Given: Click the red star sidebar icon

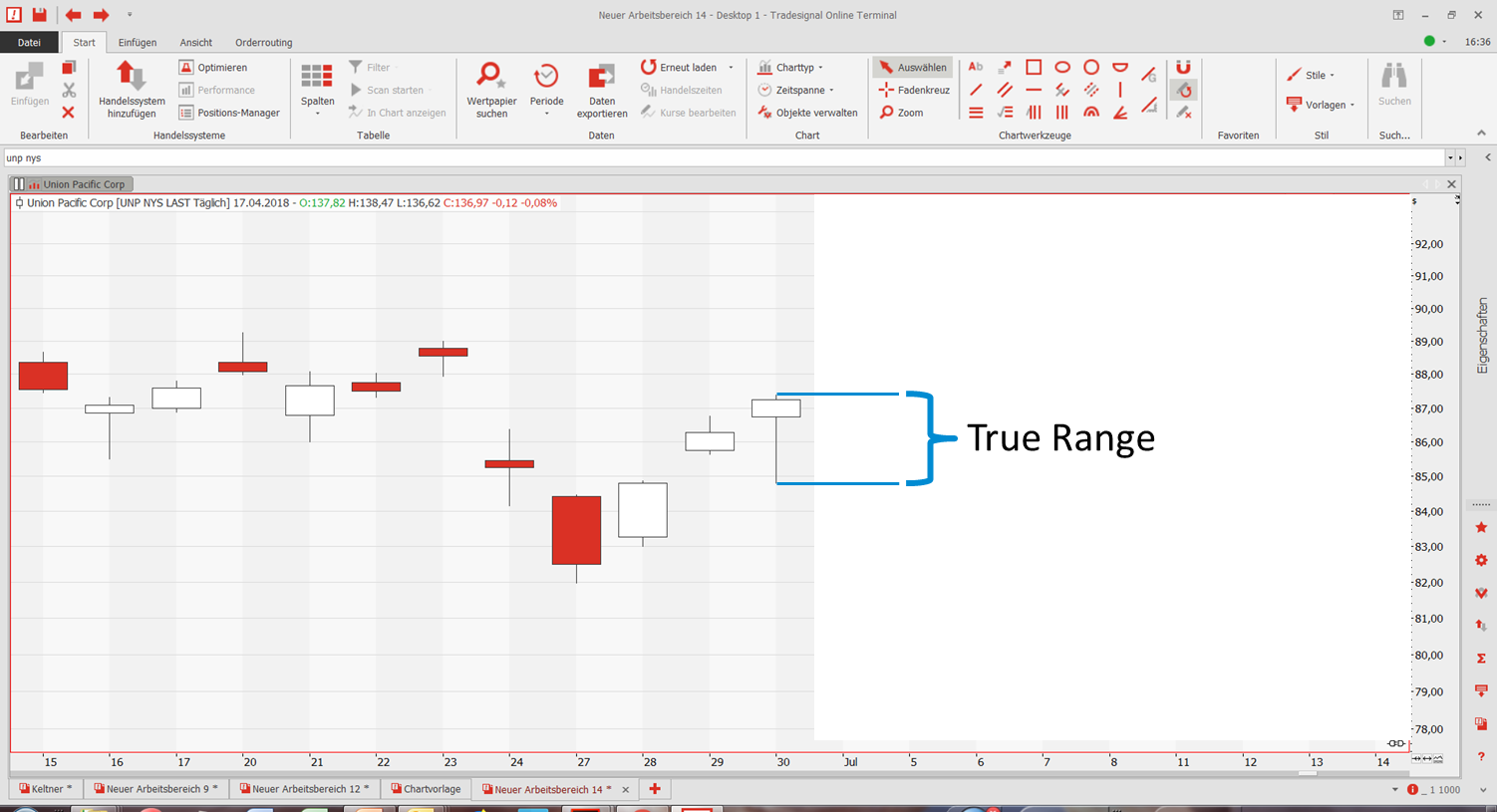Looking at the screenshot, I should click(x=1481, y=527).
